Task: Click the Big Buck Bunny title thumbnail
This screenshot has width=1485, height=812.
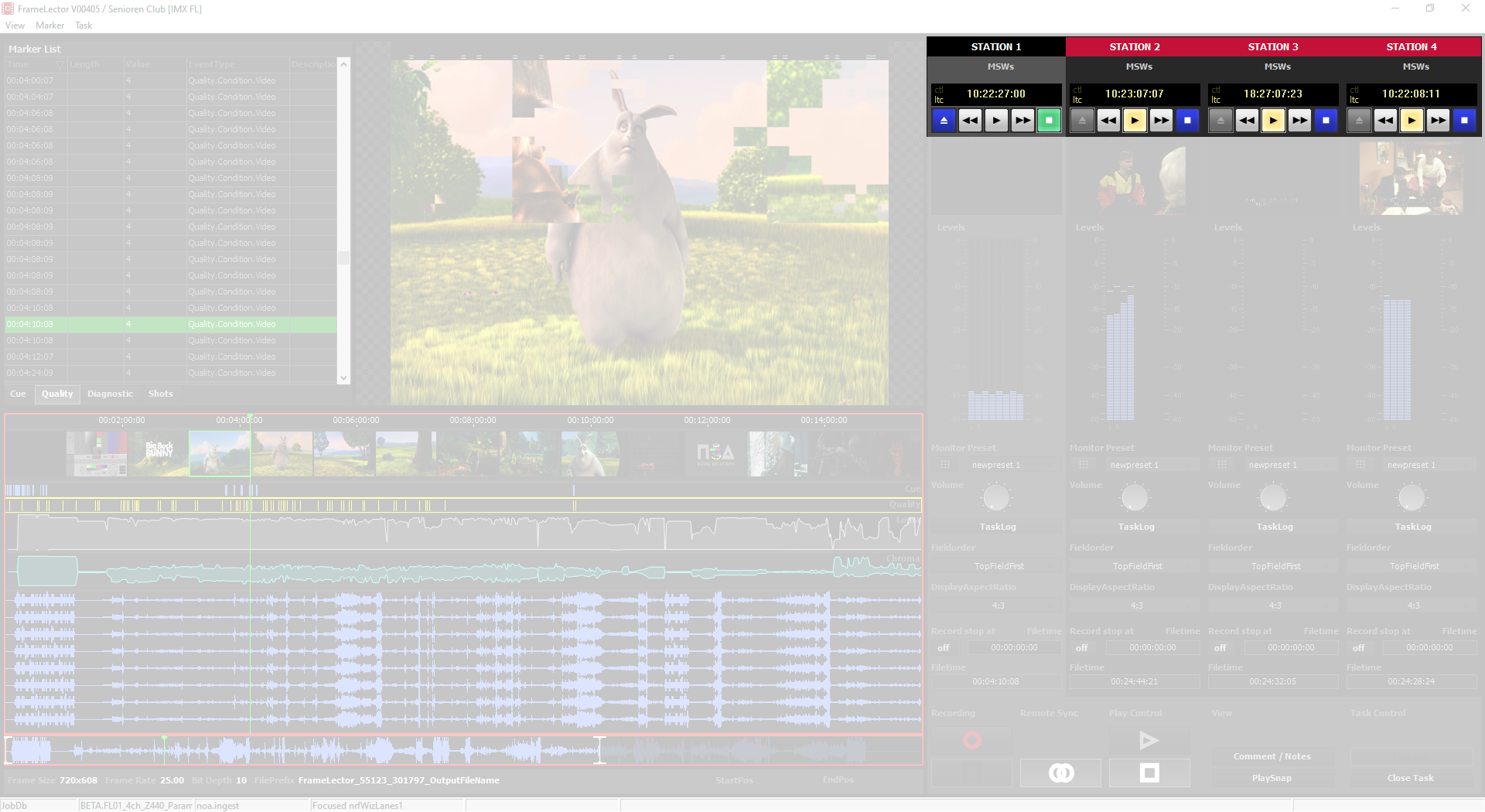Action: point(159,453)
